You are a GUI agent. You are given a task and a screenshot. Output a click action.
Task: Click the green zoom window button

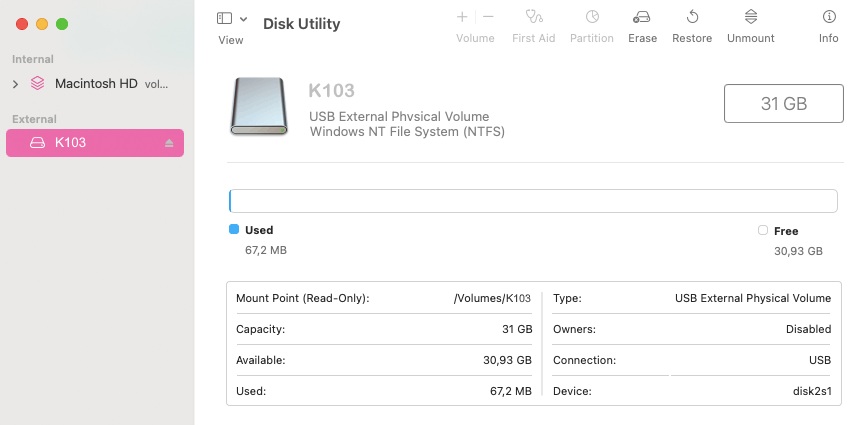coord(62,24)
